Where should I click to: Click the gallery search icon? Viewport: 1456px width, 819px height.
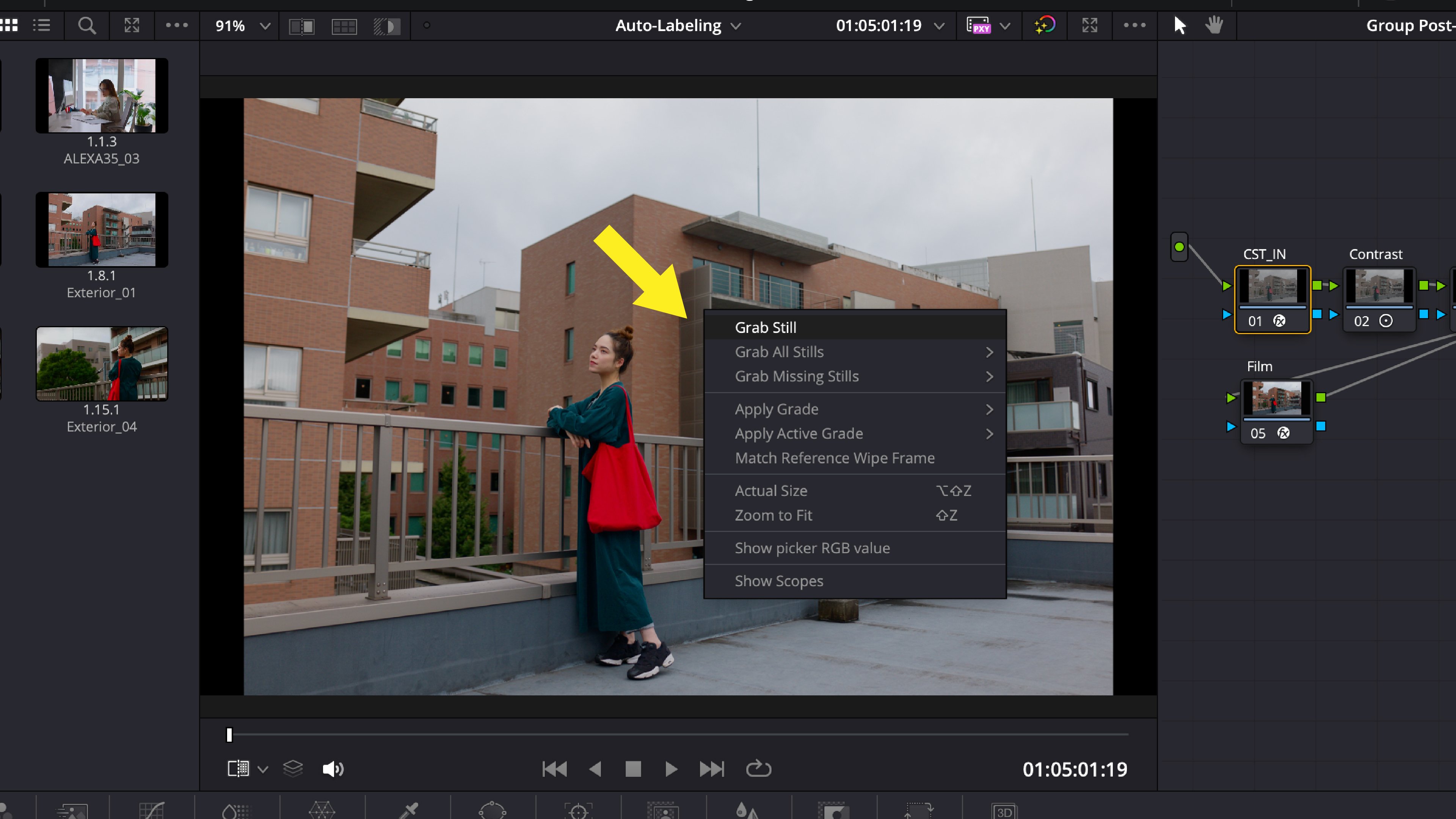coord(86,25)
